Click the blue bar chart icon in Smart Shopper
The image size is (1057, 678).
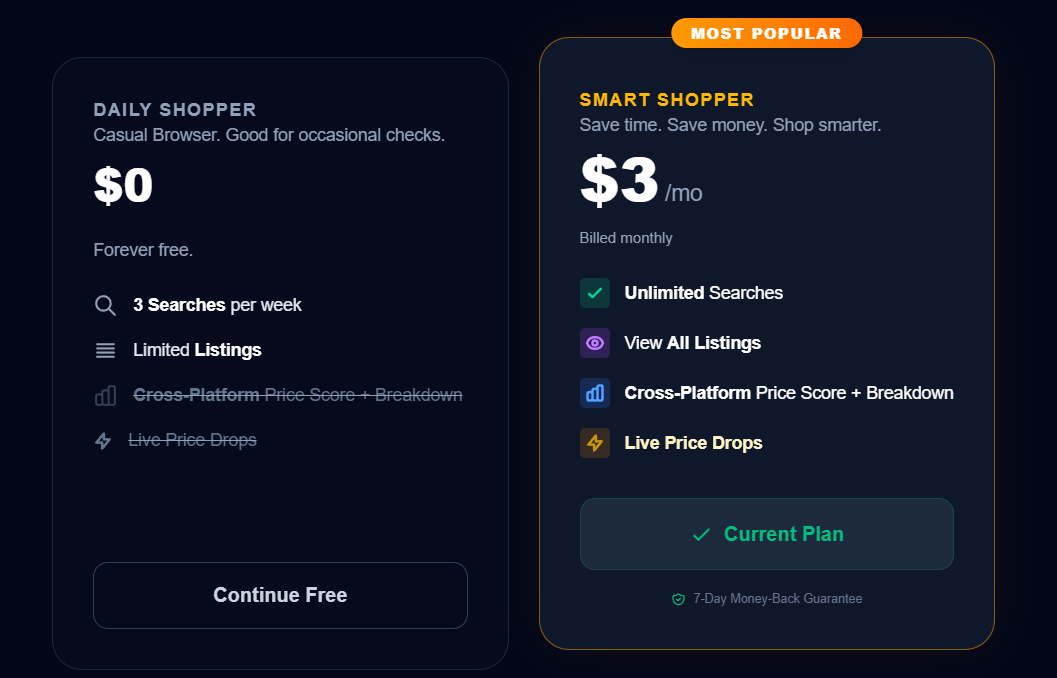pos(595,393)
